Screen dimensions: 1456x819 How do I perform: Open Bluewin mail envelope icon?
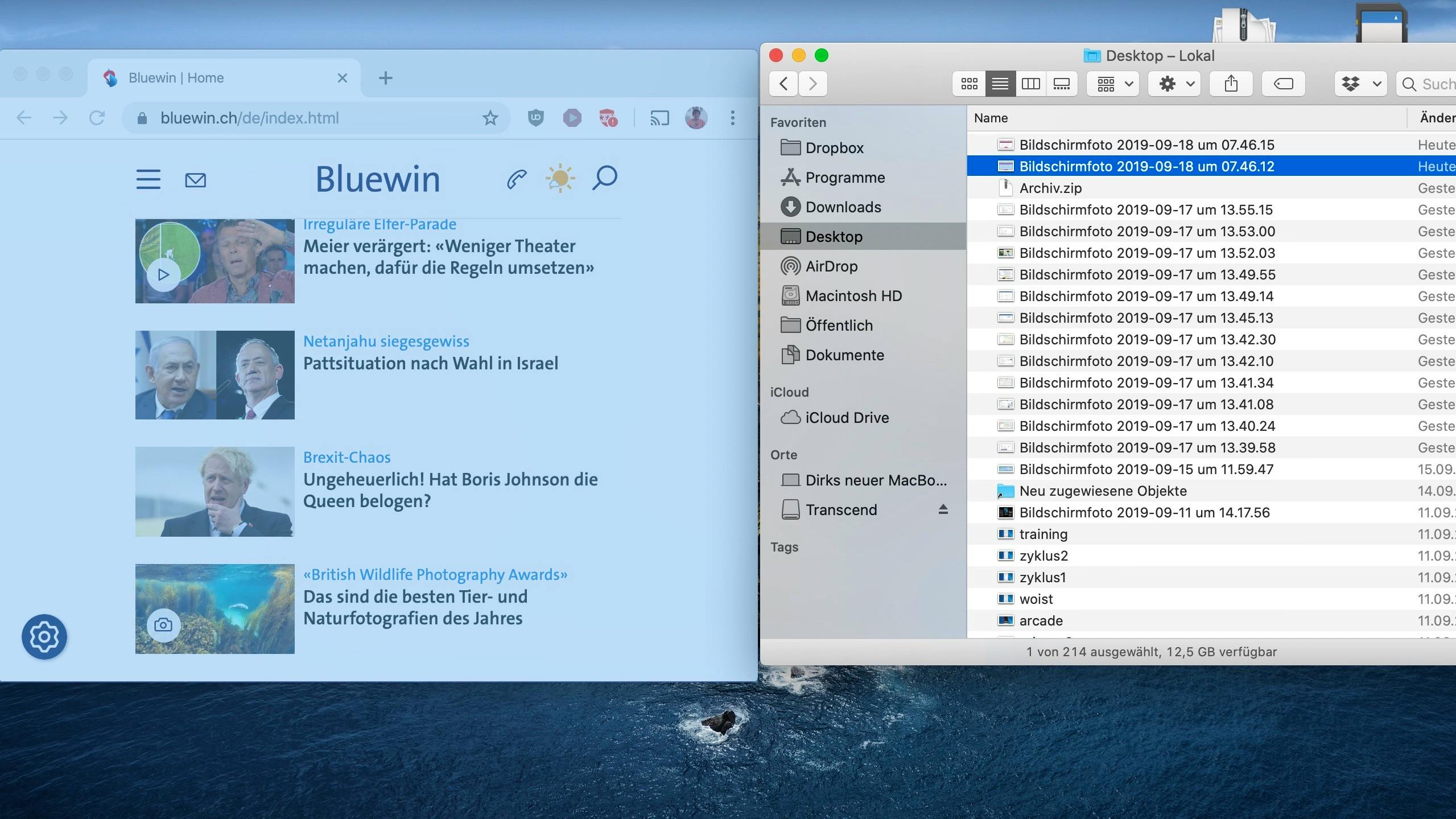[x=195, y=180]
